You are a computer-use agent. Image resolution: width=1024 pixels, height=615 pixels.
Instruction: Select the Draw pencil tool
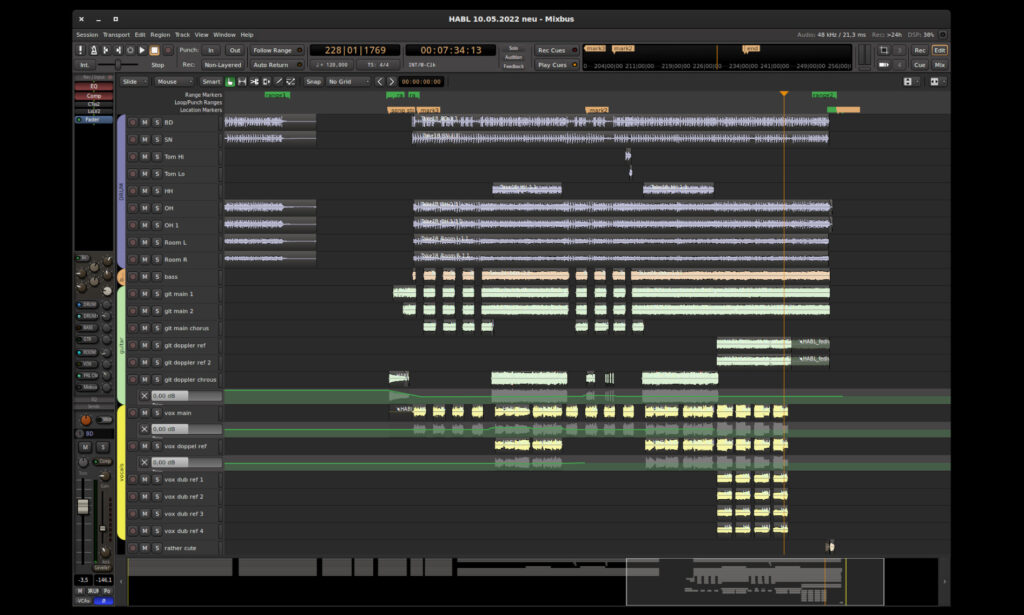(278, 82)
